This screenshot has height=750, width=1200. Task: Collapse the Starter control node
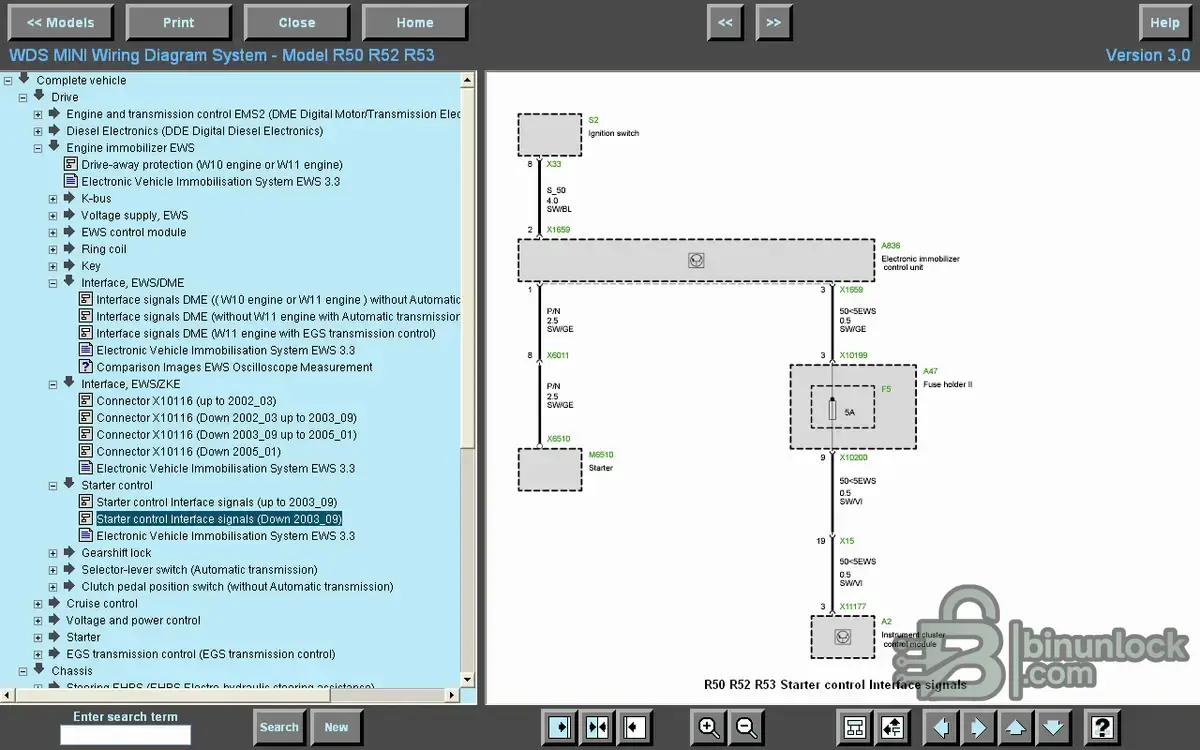[53, 485]
